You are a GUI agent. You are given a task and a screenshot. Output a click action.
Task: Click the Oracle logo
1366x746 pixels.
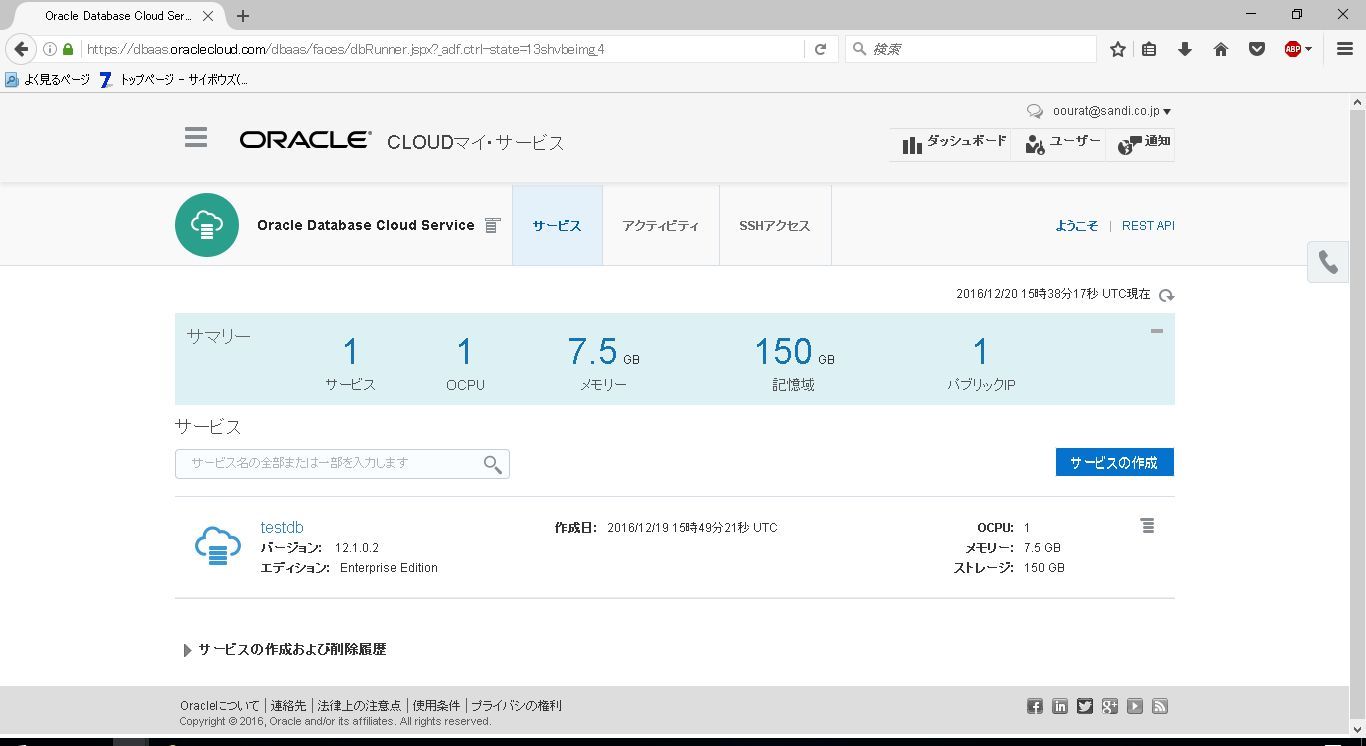point(305,141)
